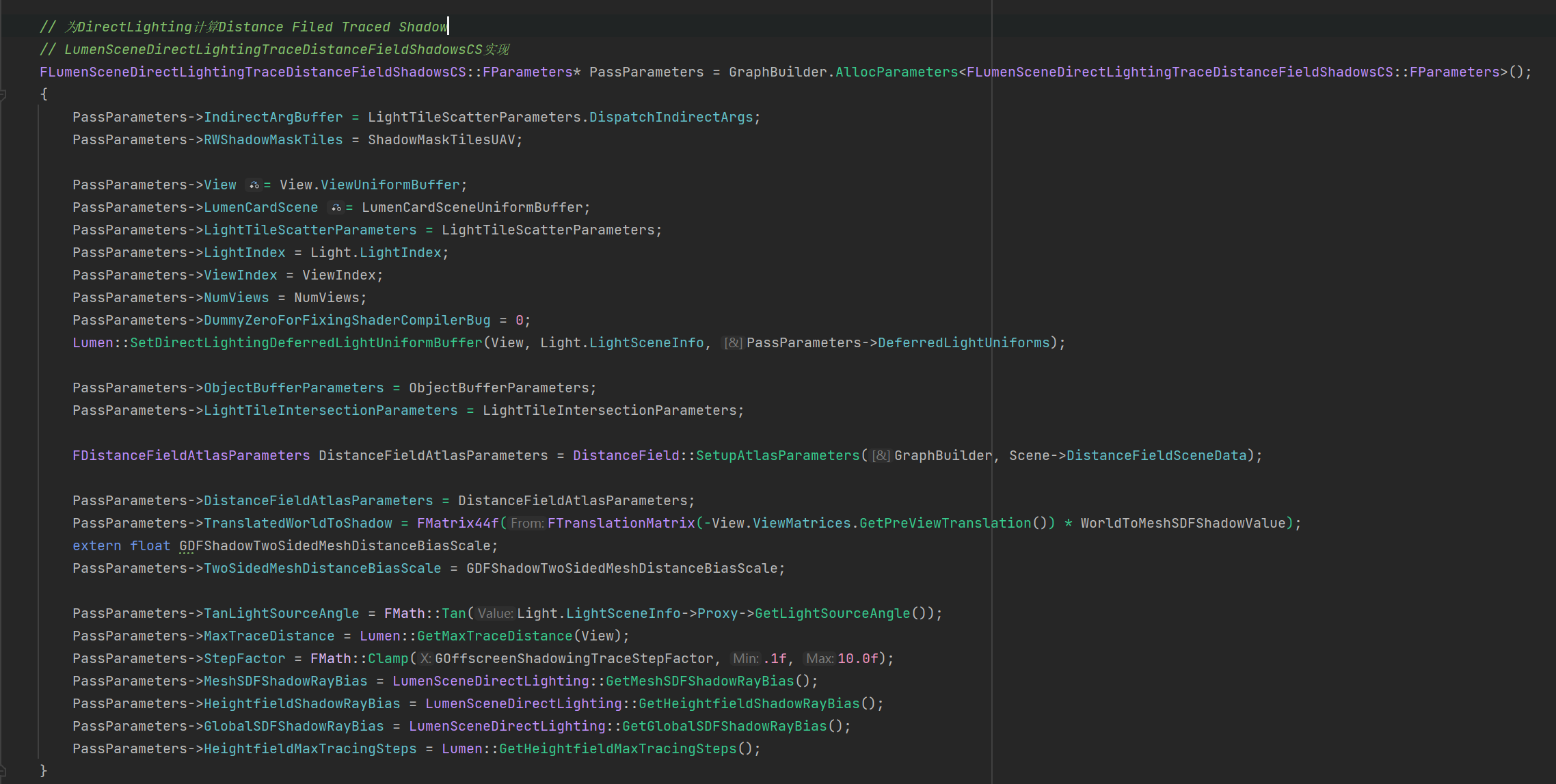Click the implicit conversion hint icon after PassParameters->View
The height and width of the screenshot is (784, 1556).
[x=254, y=185]
